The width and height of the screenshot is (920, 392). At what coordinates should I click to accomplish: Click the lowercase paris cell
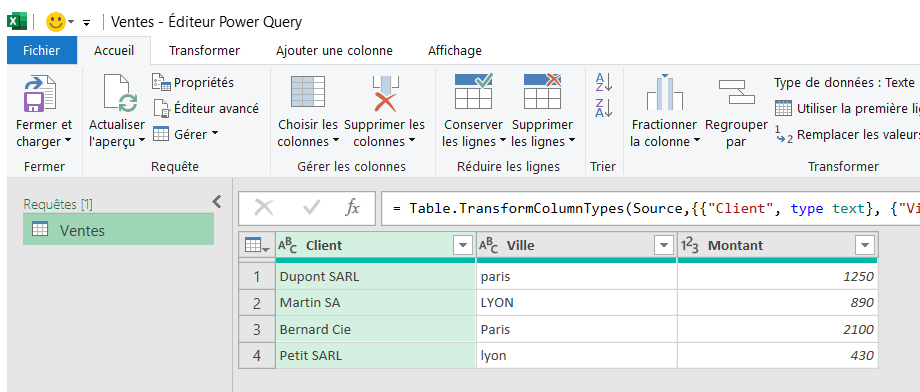pos(577,276)
